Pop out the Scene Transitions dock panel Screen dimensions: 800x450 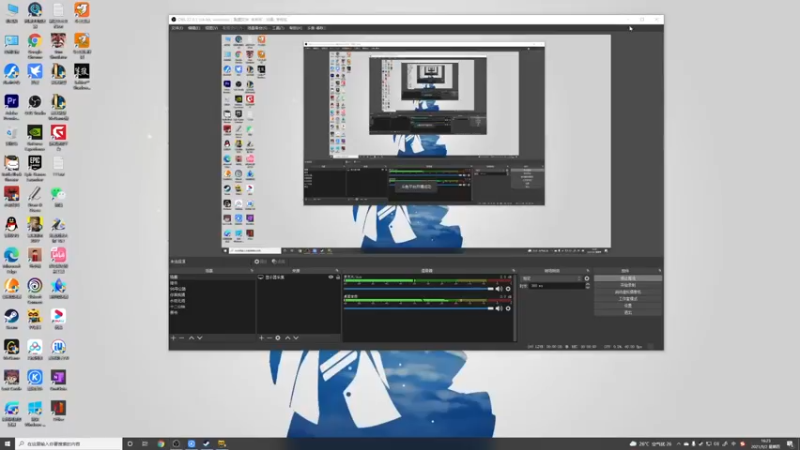pyautogui.click(x=588, y=270)
